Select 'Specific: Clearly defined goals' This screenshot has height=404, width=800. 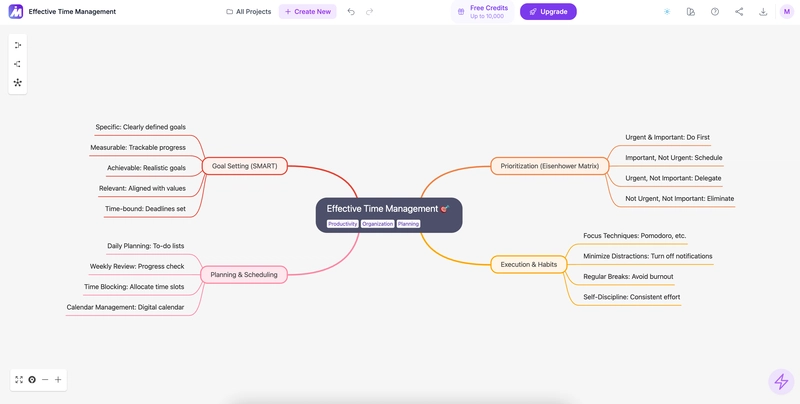(141, 127)
